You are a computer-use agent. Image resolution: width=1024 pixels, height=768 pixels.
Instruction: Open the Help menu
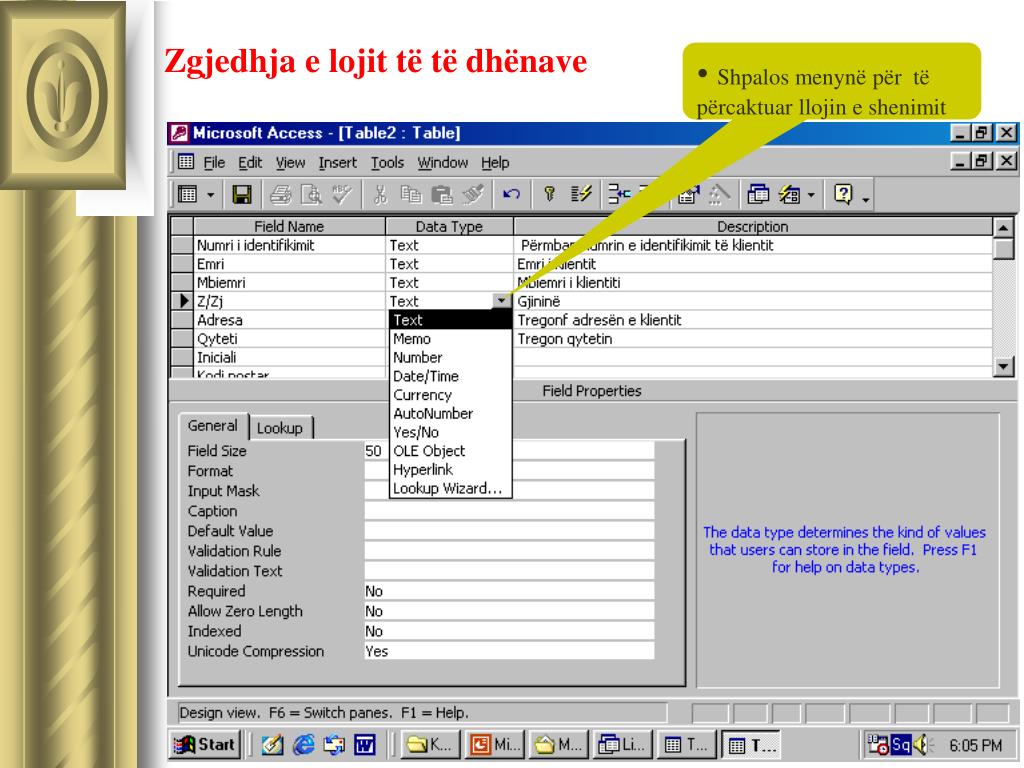click(495, 163)
